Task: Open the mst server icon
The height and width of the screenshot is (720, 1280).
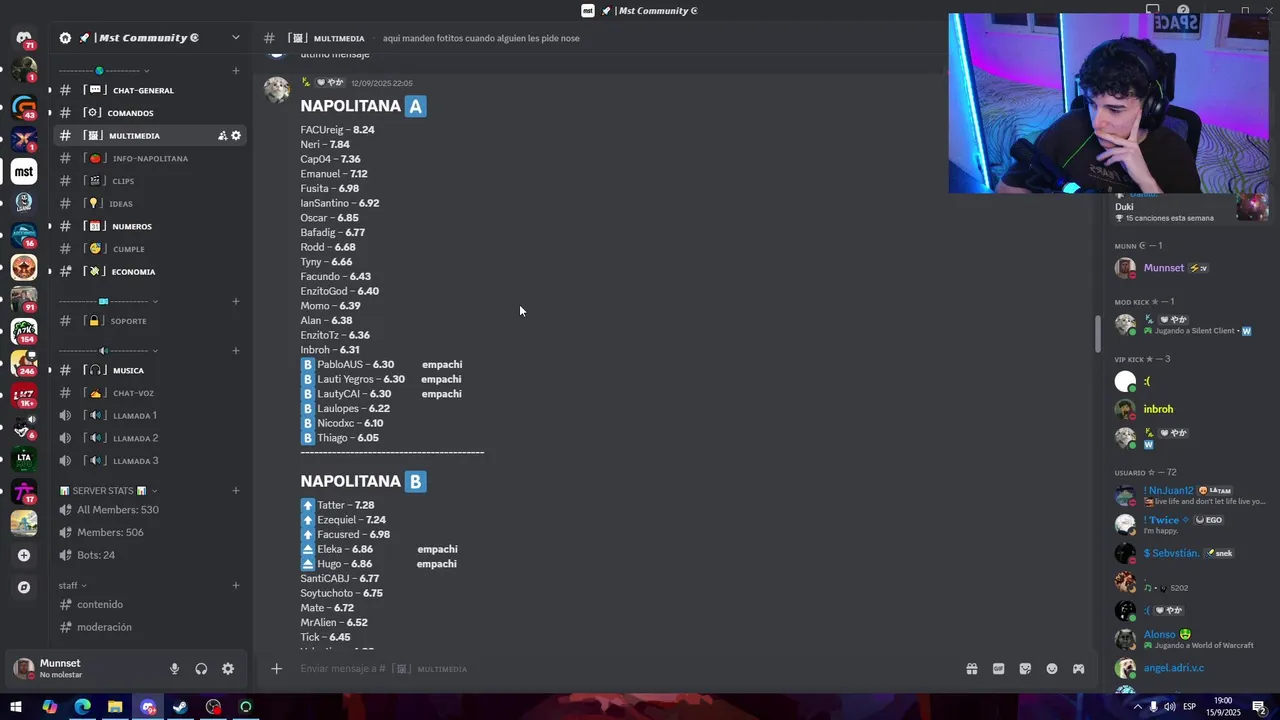Action: (x=24, y=171)
